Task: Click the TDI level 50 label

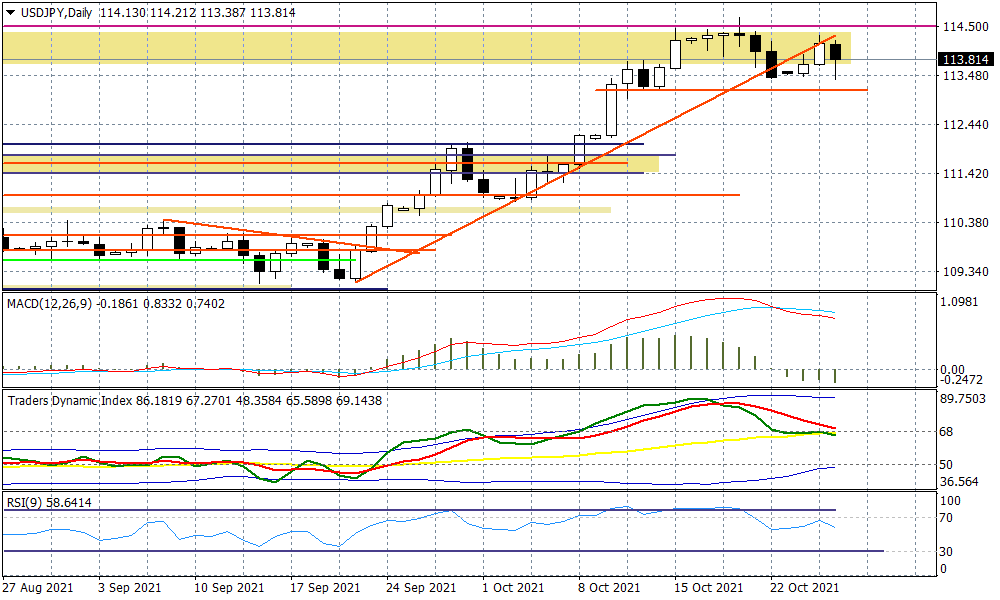Action: click(x=946, y=465)
